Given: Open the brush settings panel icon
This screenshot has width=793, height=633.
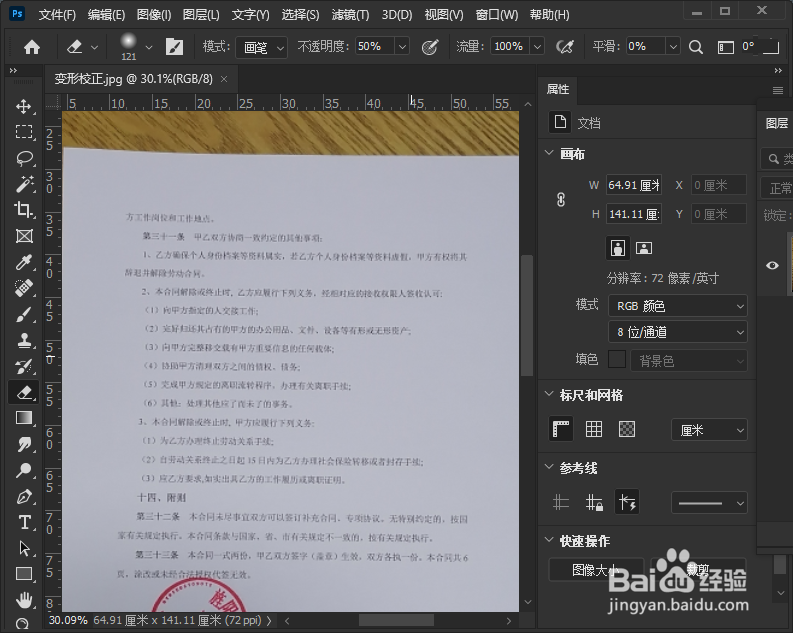Looking at the screenshot, I should click(x=174, y=47).
